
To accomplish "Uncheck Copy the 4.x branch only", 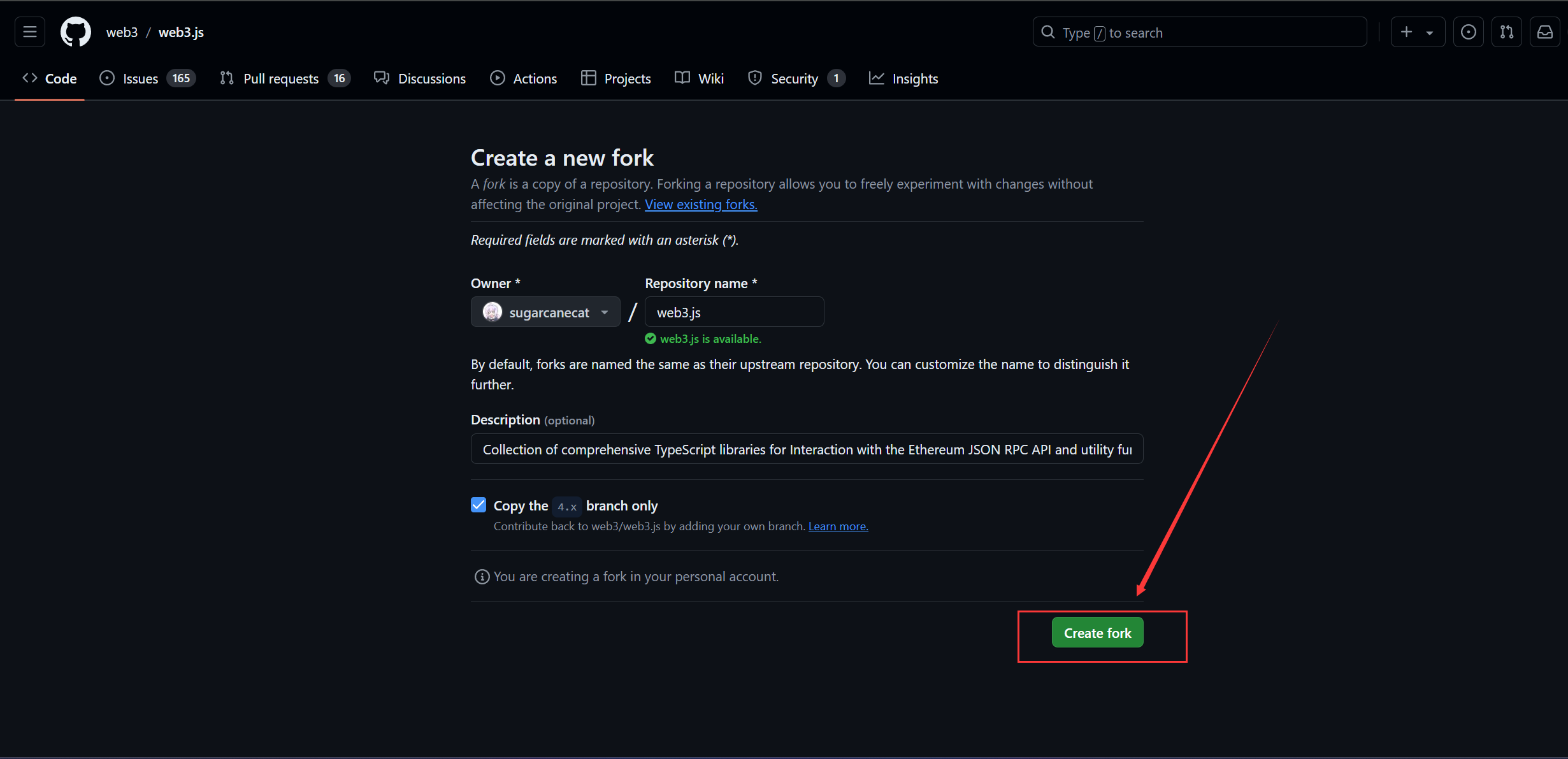I will (478, 505).
